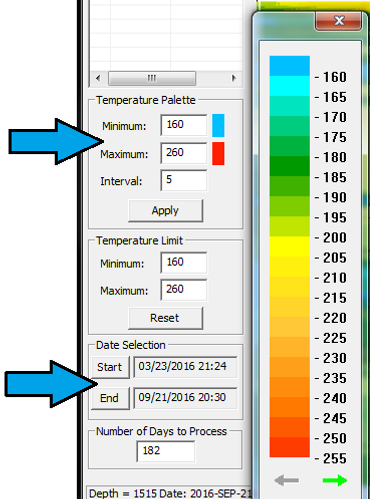
Task: Click the Temperature Palette Minimum field
Action: (184, 125)
